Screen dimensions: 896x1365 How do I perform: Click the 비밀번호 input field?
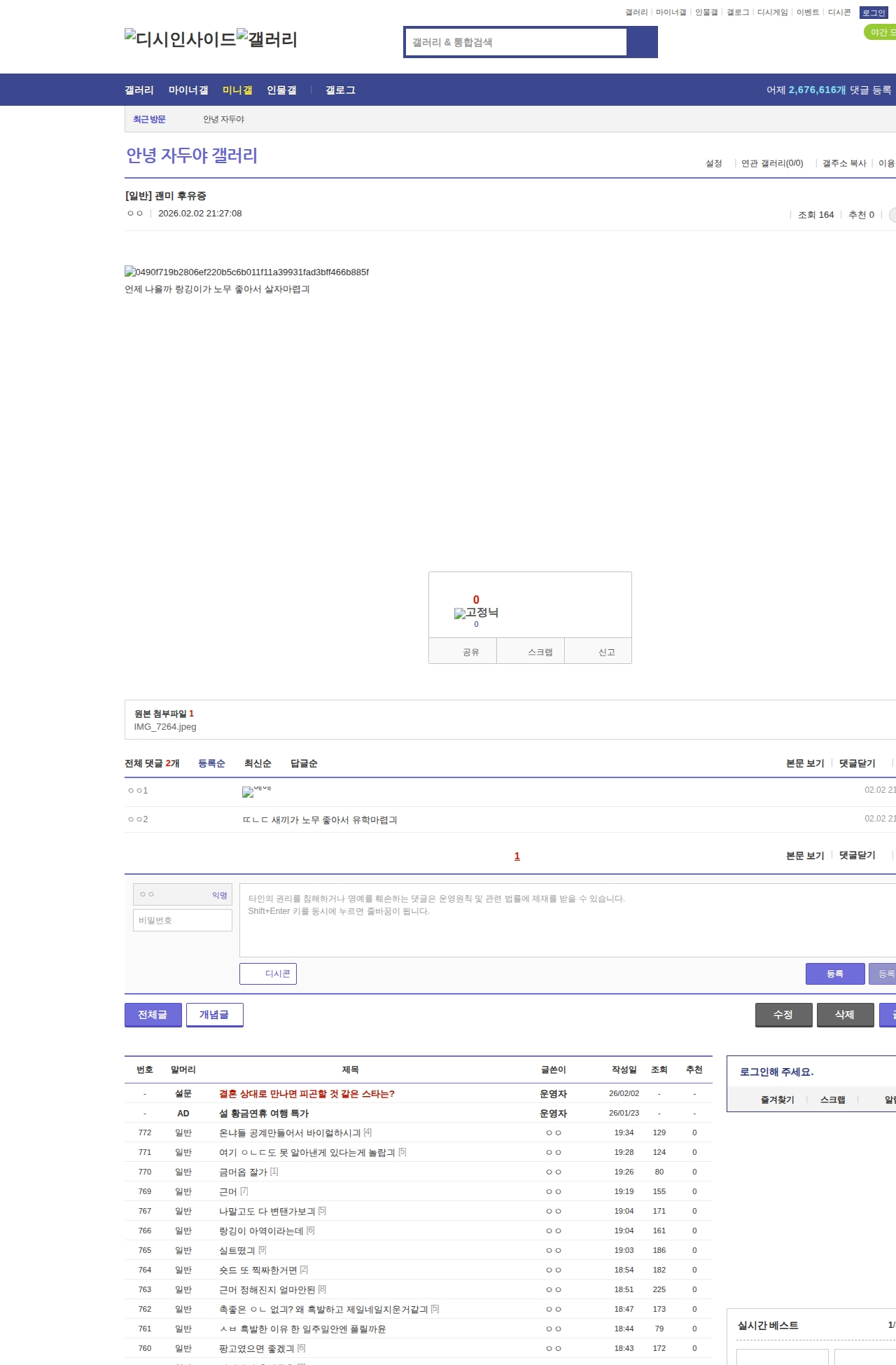183,920
